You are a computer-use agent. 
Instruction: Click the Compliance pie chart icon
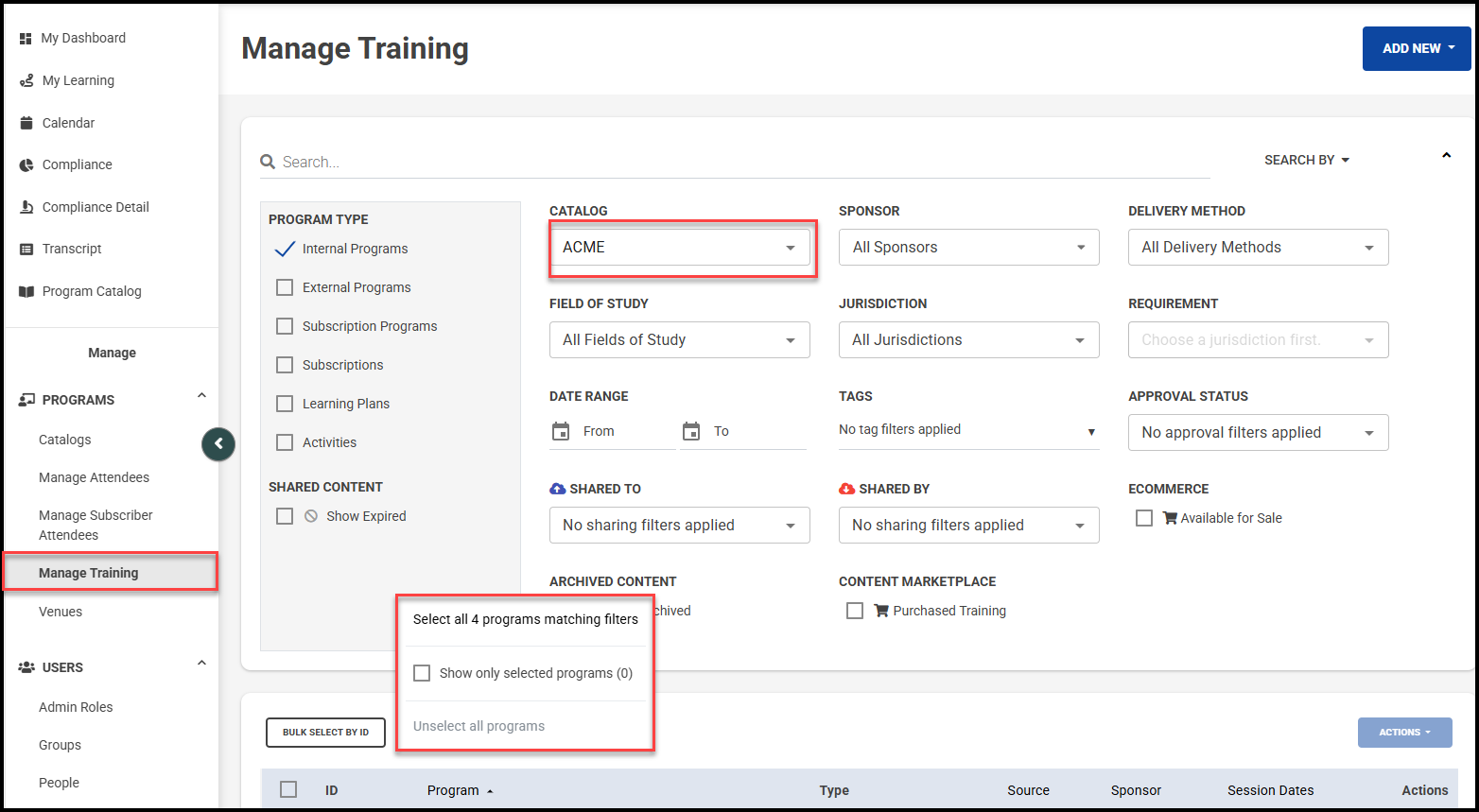pyautogui.click(x=26, y=165)
